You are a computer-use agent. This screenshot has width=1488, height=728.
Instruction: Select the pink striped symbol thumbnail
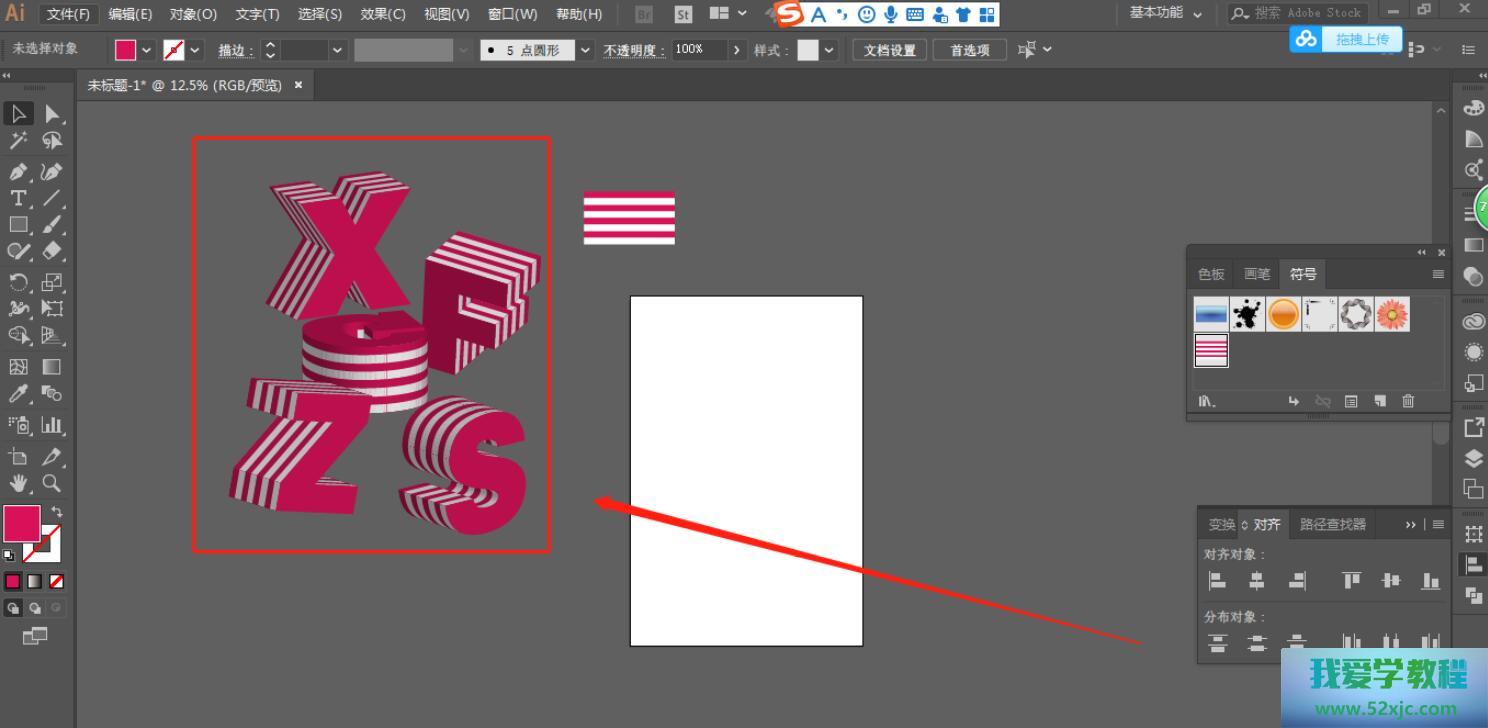(x=1211, y=350)
